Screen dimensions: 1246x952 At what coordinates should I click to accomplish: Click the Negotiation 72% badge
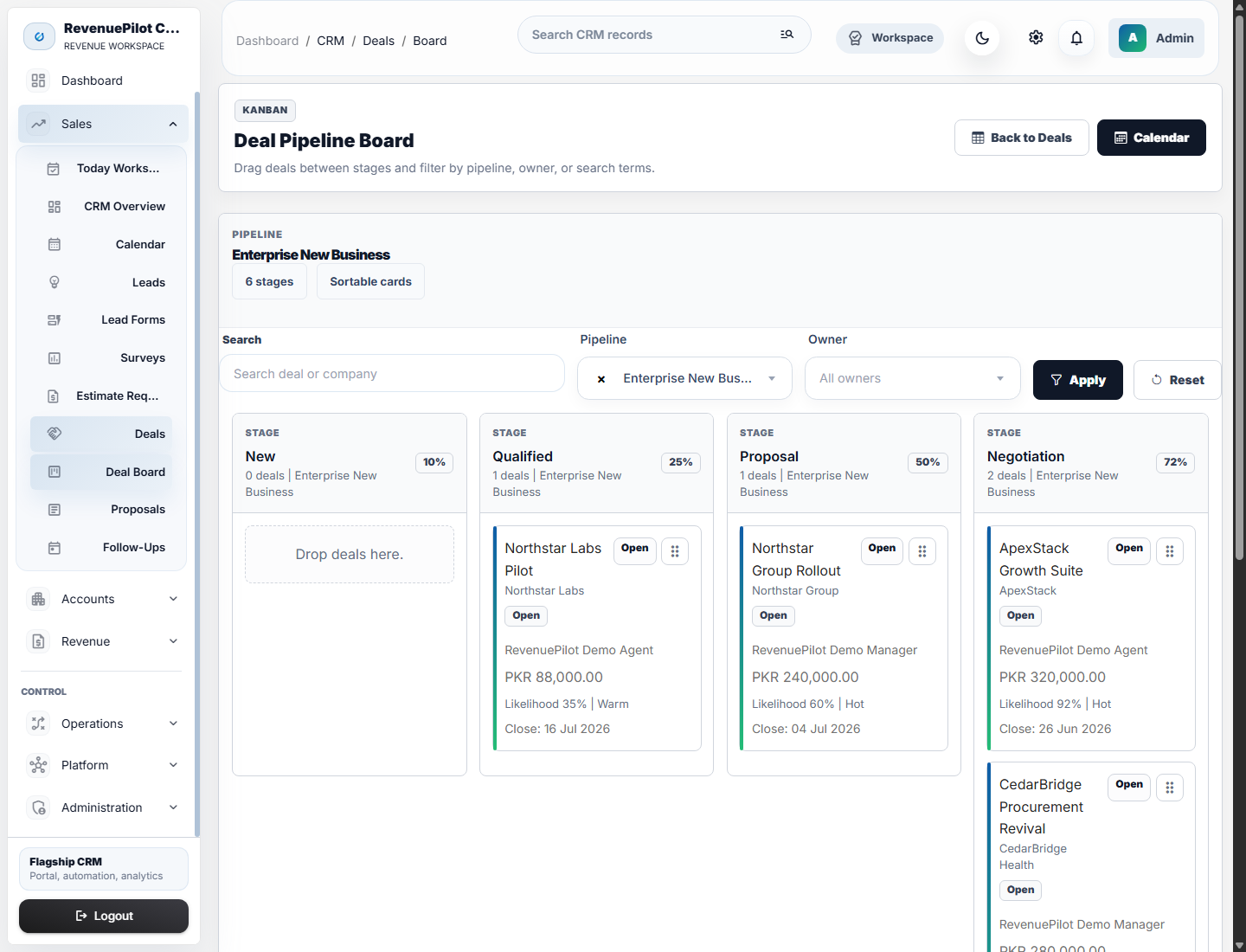(x=1175, y=462)
